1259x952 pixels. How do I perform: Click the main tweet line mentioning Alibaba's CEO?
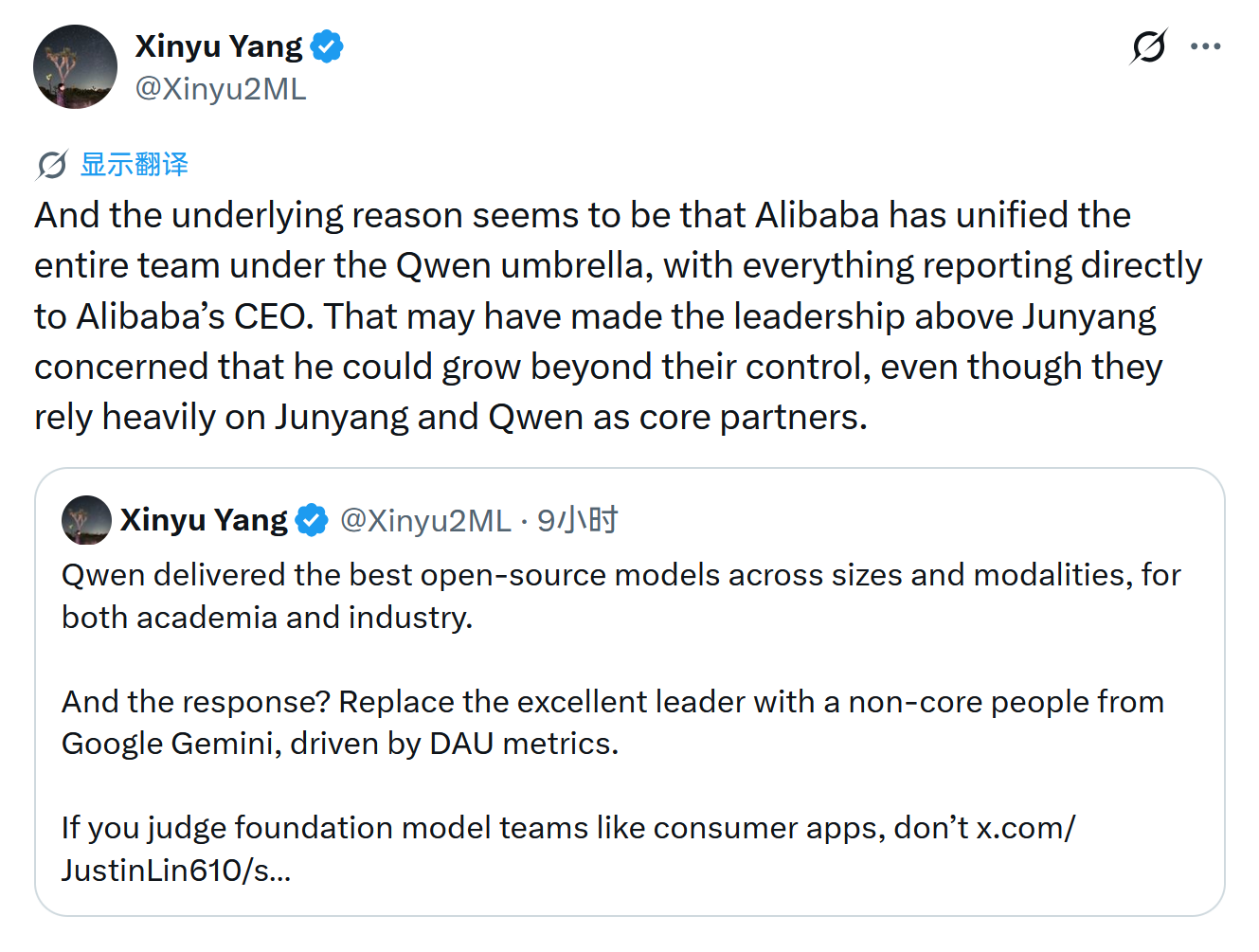pyautogui.click(x=594, y=316)
